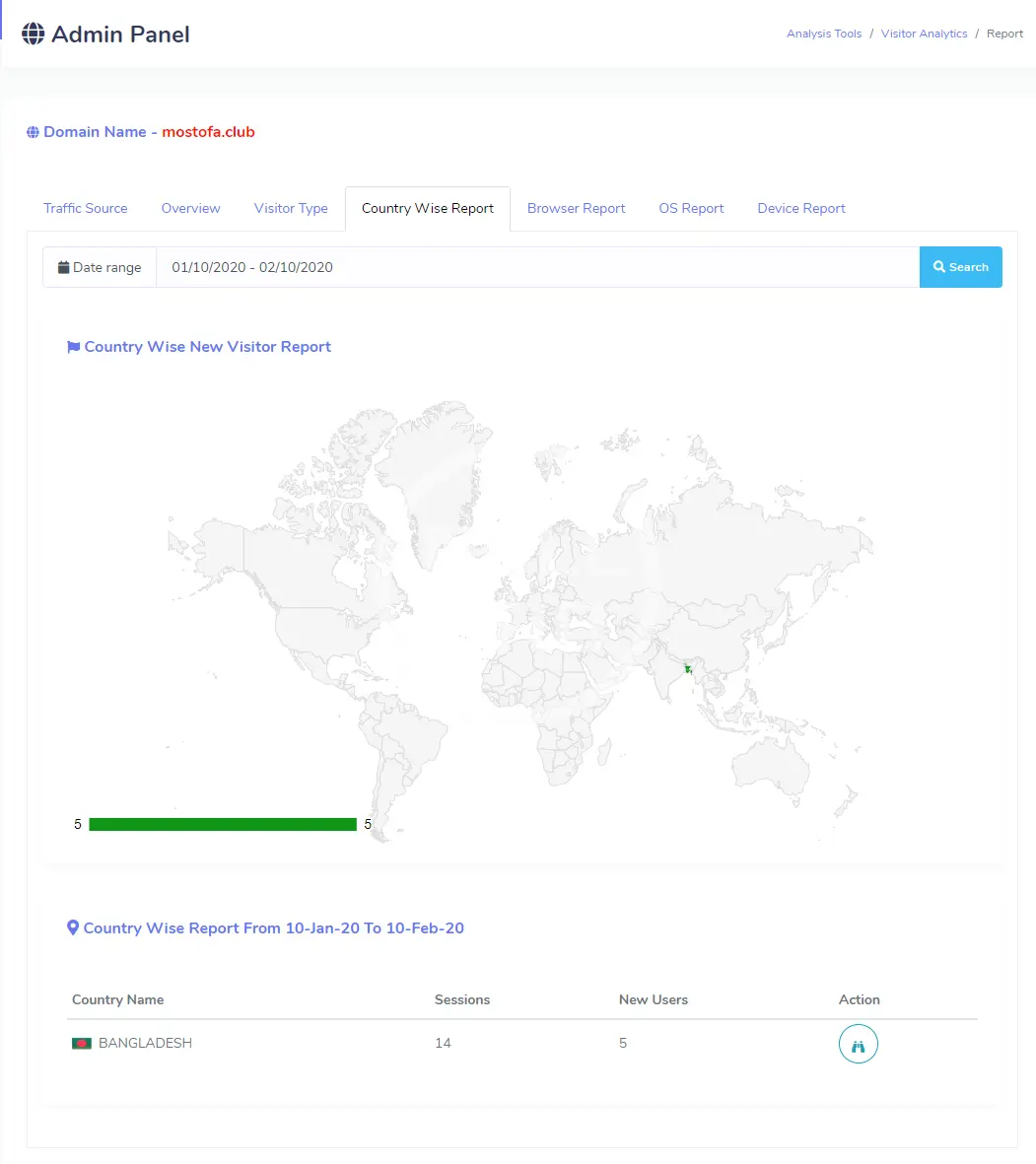Click the binoculars action icon for Bangladesh
1036x1164 pixels.
click(x=858, y=1045)
